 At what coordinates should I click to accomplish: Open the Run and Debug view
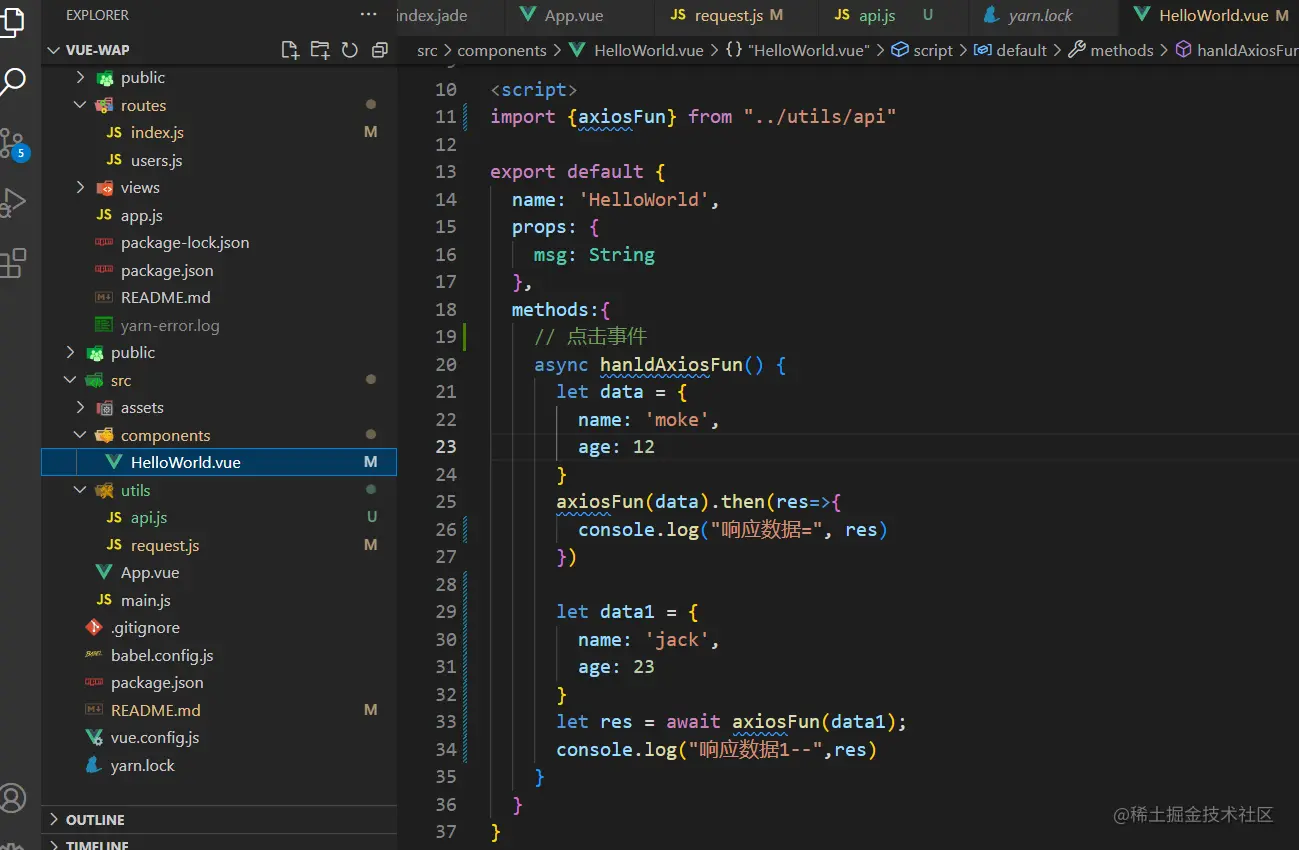pyautogui.click(x=12, y=203)
